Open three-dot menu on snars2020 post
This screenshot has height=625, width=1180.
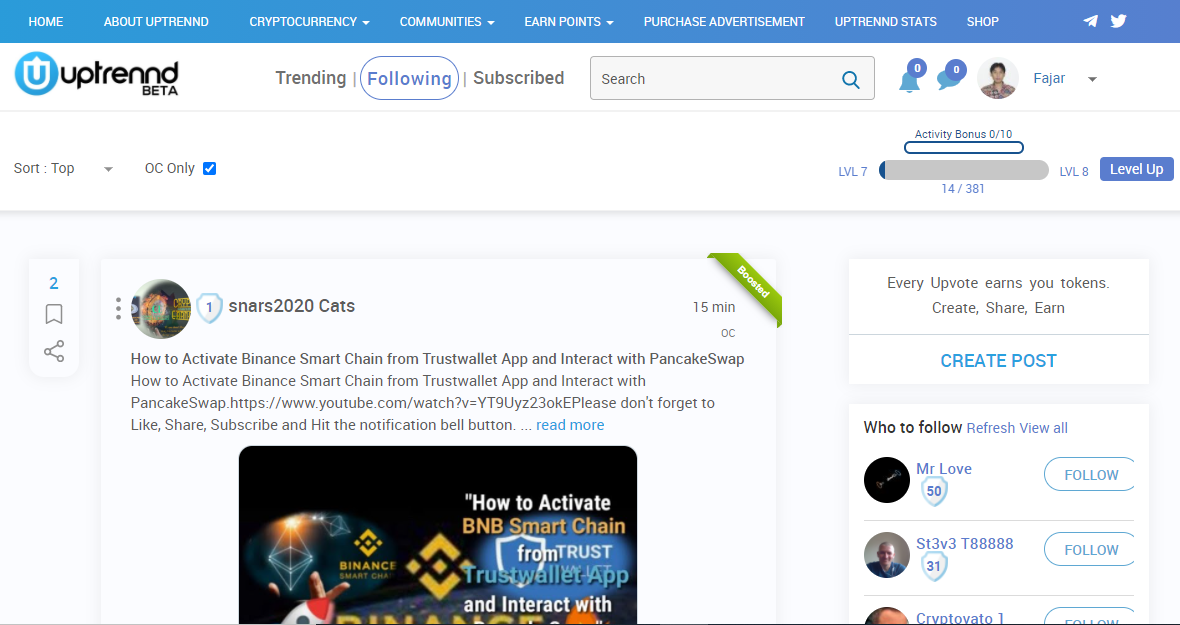click(x=118, y=308)
